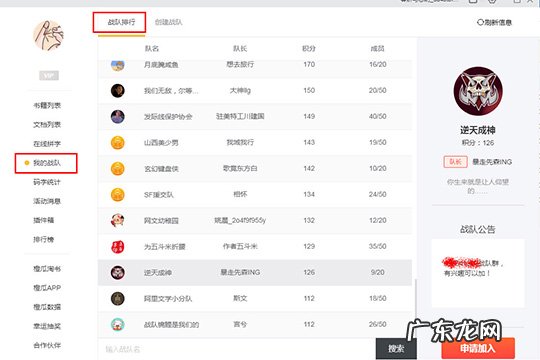540x360 pixels.
Task: Click skull avatar in 逆天成神 row
Action: [117, 272]
